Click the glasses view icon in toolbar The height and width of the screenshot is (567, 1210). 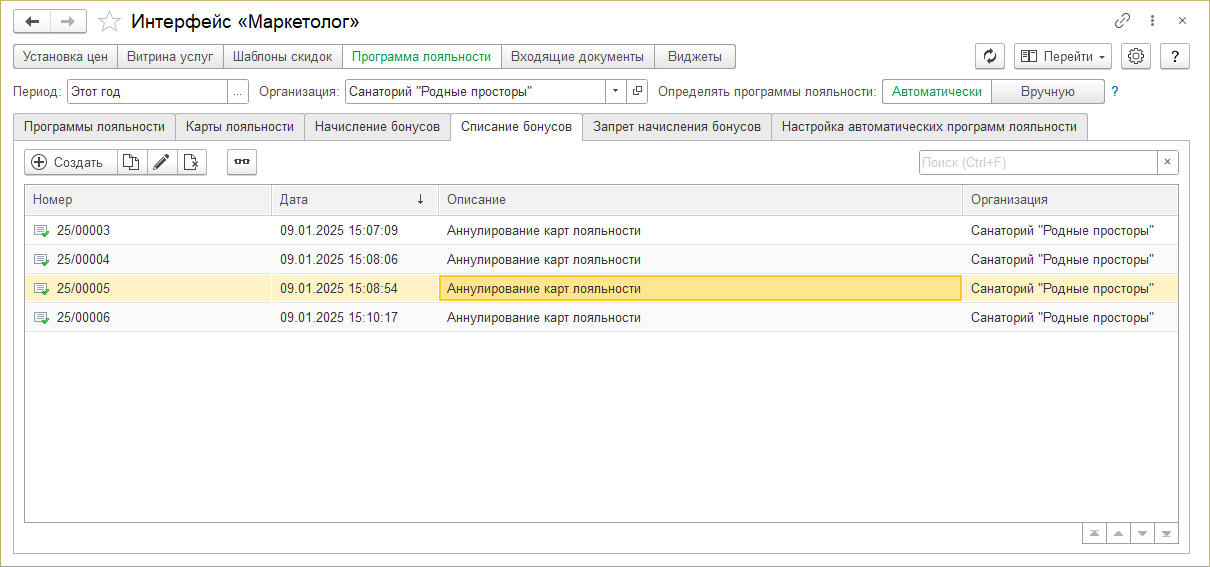[x=242, y=162]
